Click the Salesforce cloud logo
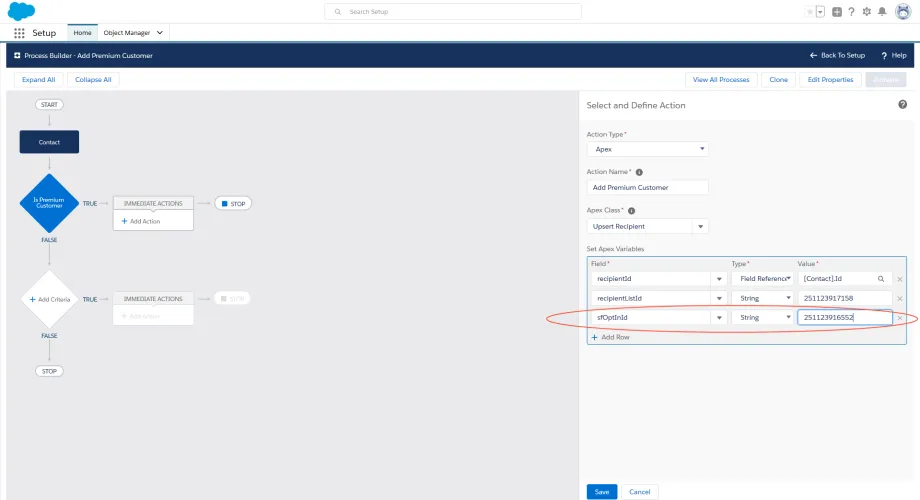The image size is (920, 500). (21, 11)
